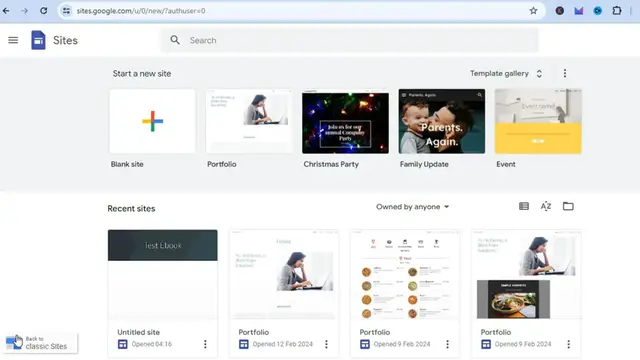Click the Christmas Party label
The image size is (640, 360).
tap(331, 164)
